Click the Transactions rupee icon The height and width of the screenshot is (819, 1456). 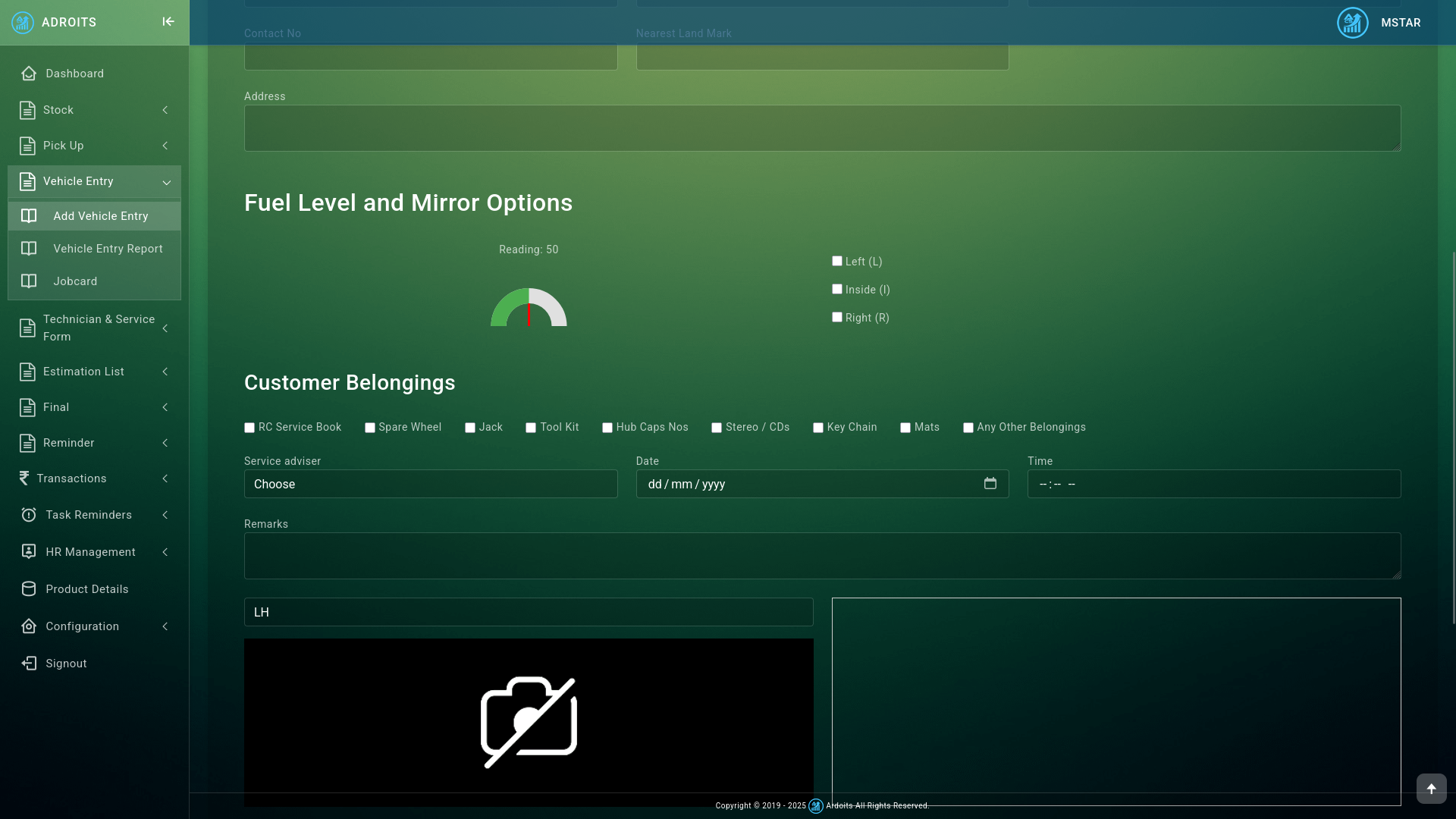24,479
